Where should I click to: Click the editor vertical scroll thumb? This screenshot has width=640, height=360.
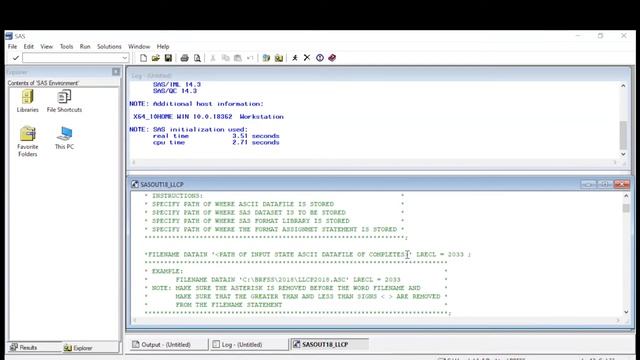point(626,208)
